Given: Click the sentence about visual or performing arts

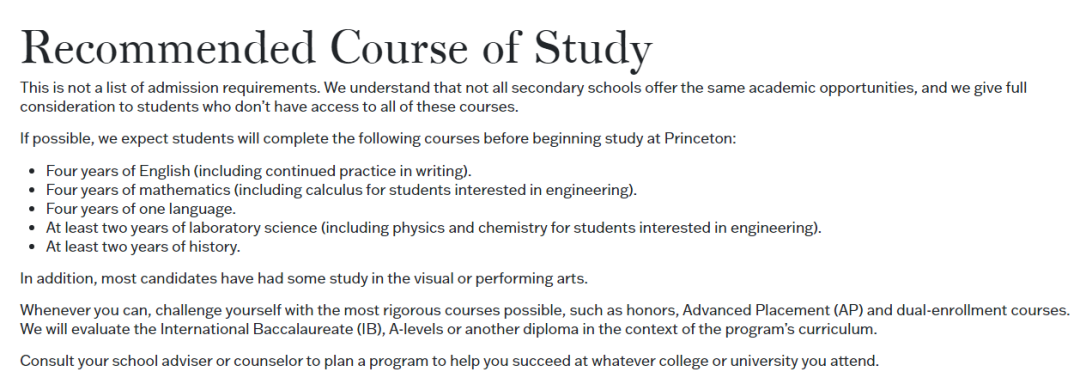Looking at the screenshot, I should tap(304, 279).
